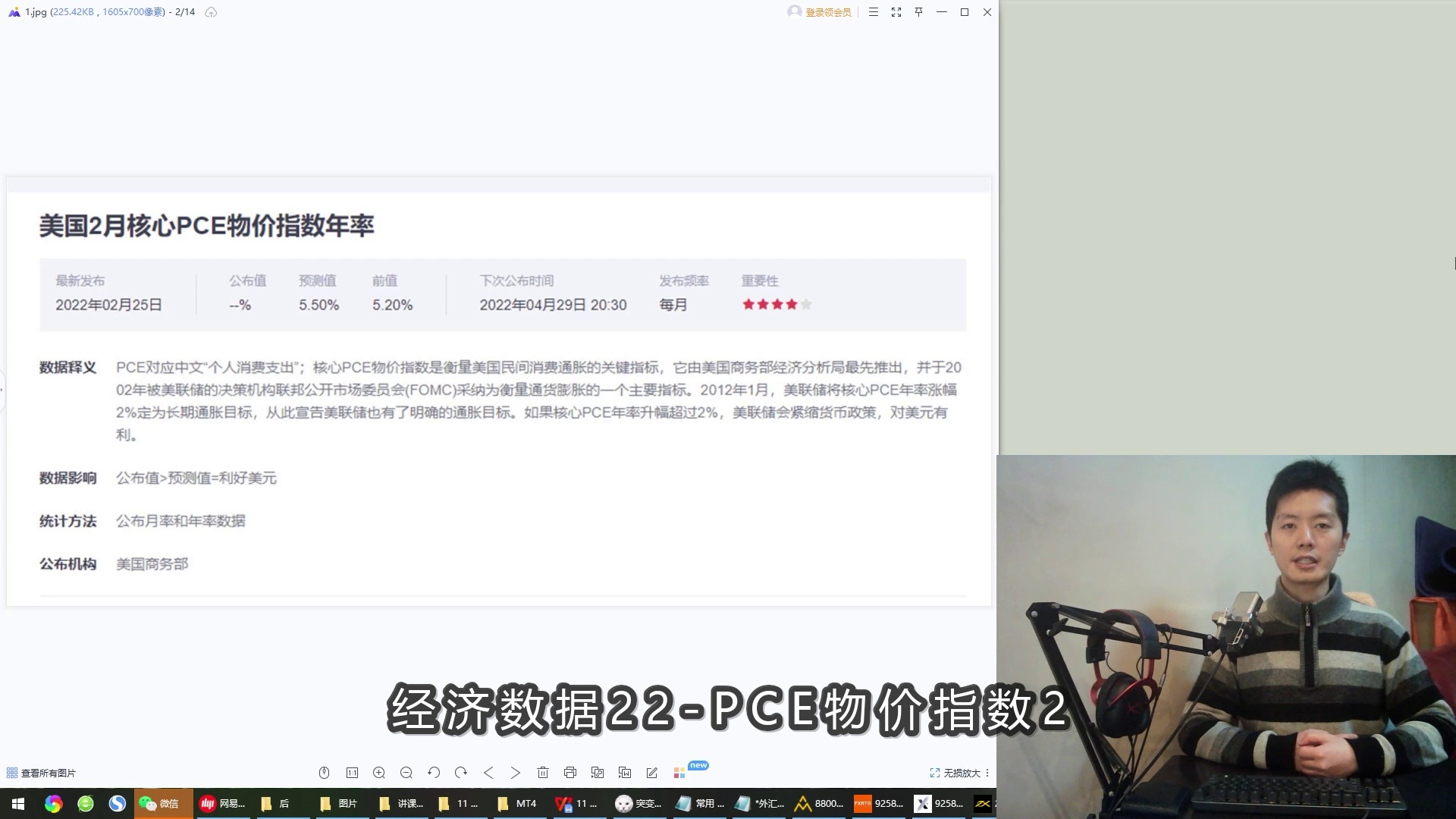Pin the viewer window on top
This screenshot has height=819, width=1456.
pyautogui.click(x=919, y=12)
